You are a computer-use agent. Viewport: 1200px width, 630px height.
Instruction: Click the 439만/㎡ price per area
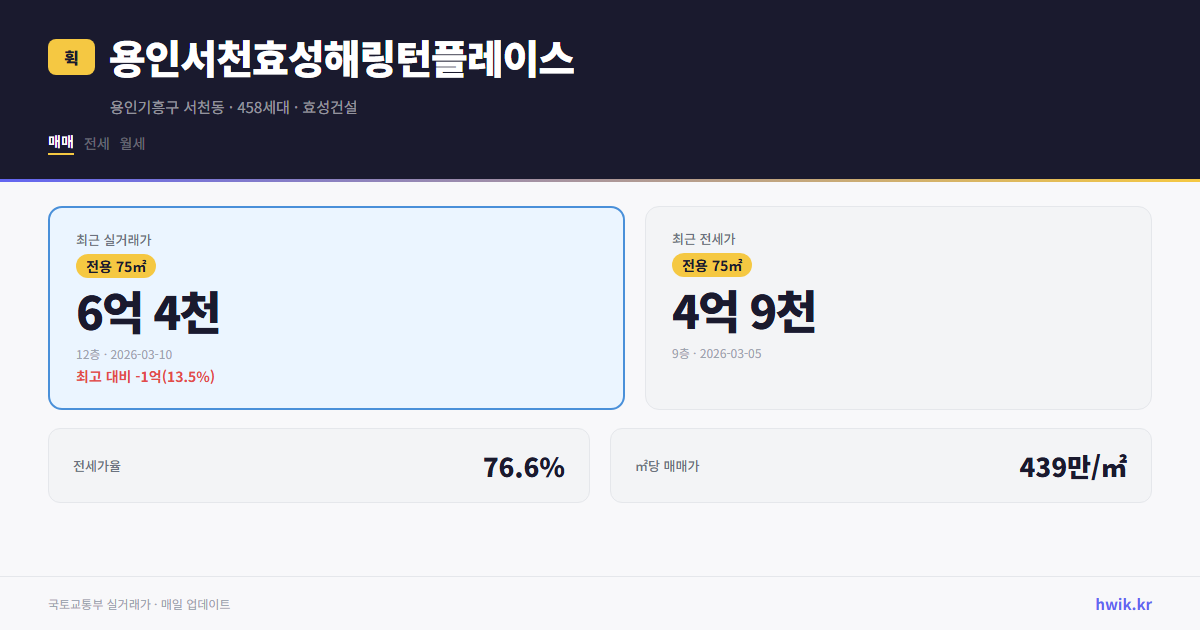click(1072, 465)
